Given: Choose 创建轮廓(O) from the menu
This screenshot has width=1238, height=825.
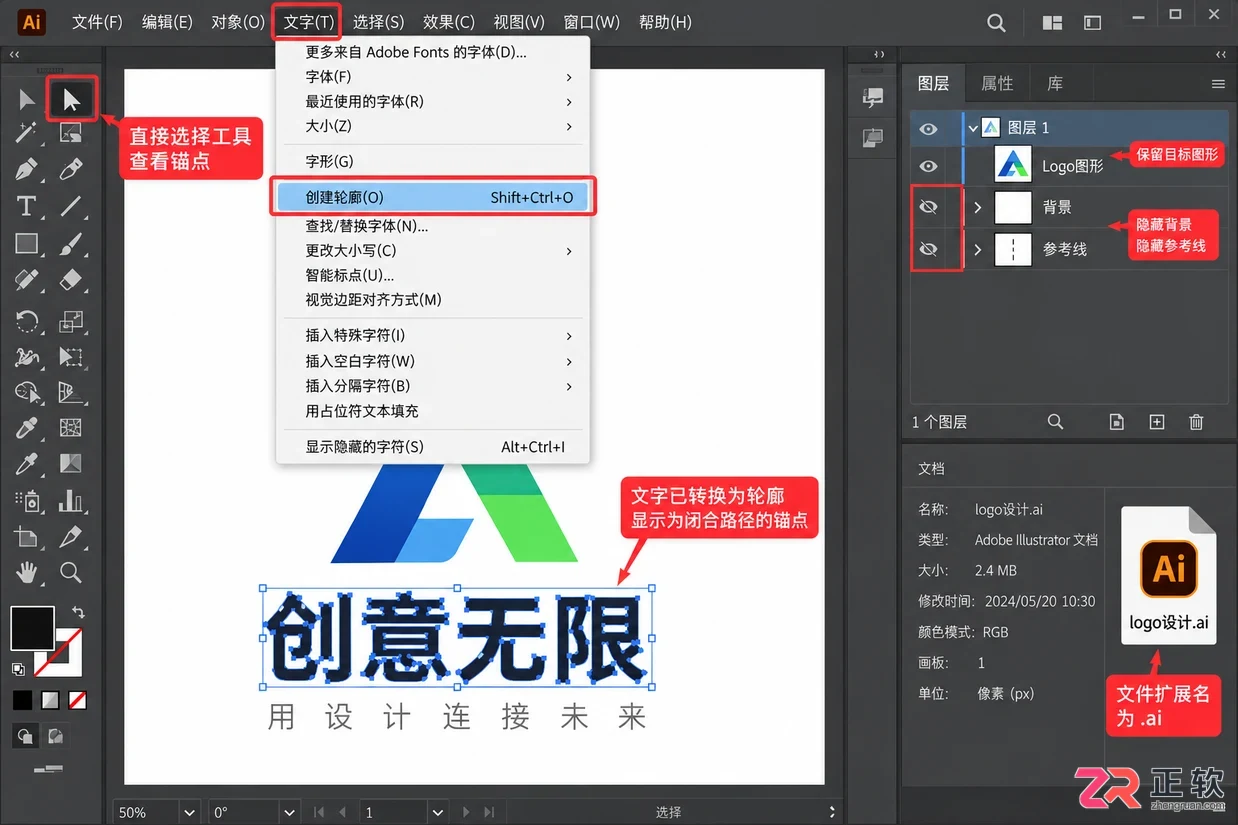Looking at the screenshot, I should 433,197.
